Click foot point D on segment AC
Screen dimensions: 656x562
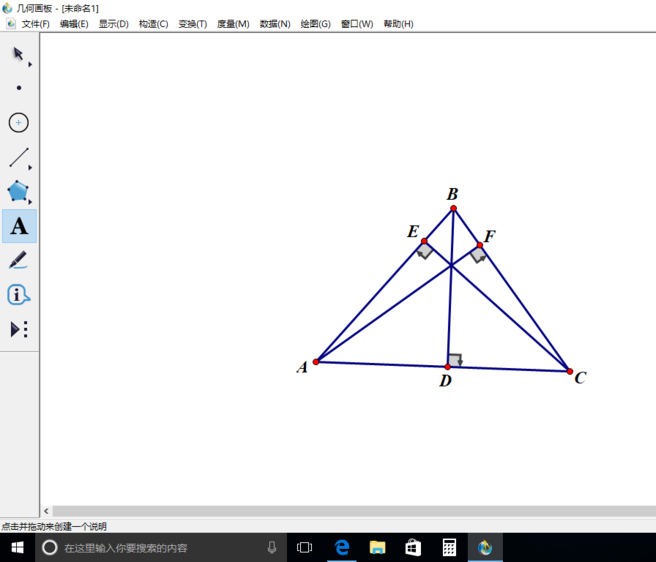[x=447, y=367]
